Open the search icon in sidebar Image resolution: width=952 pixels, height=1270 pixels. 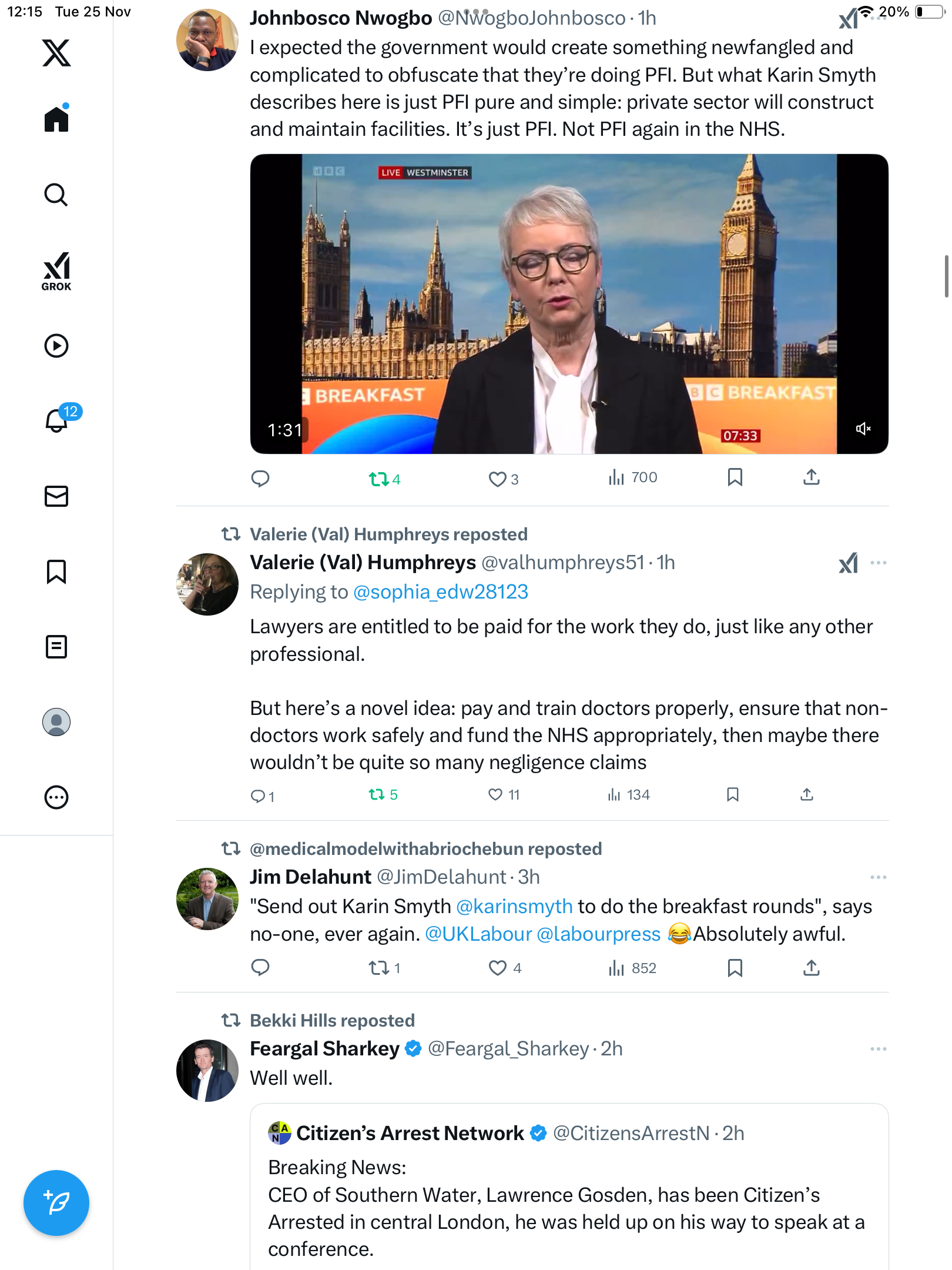(56, 195)
